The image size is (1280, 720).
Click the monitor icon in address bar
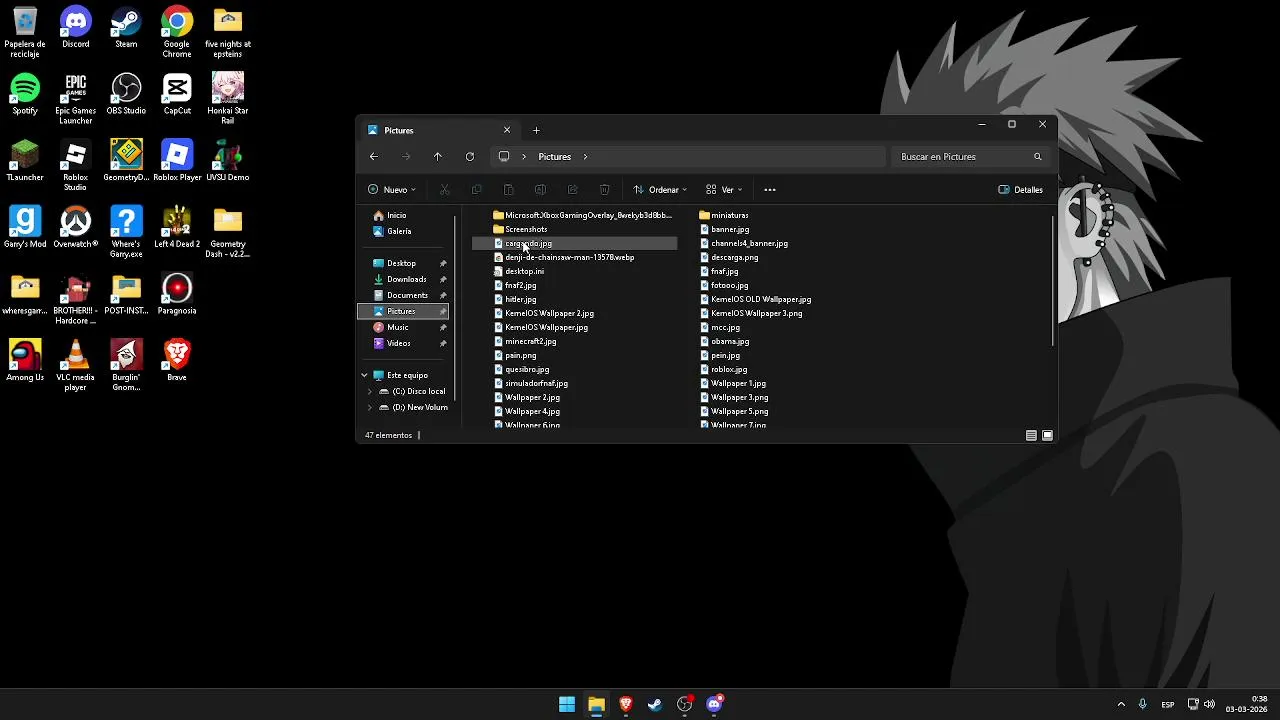click(504, 157)
